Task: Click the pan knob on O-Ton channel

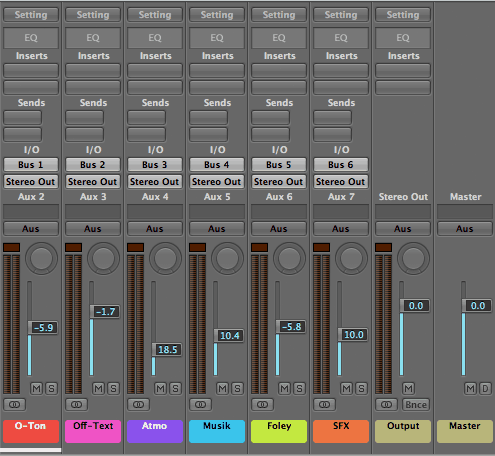Action: [41, 258]
